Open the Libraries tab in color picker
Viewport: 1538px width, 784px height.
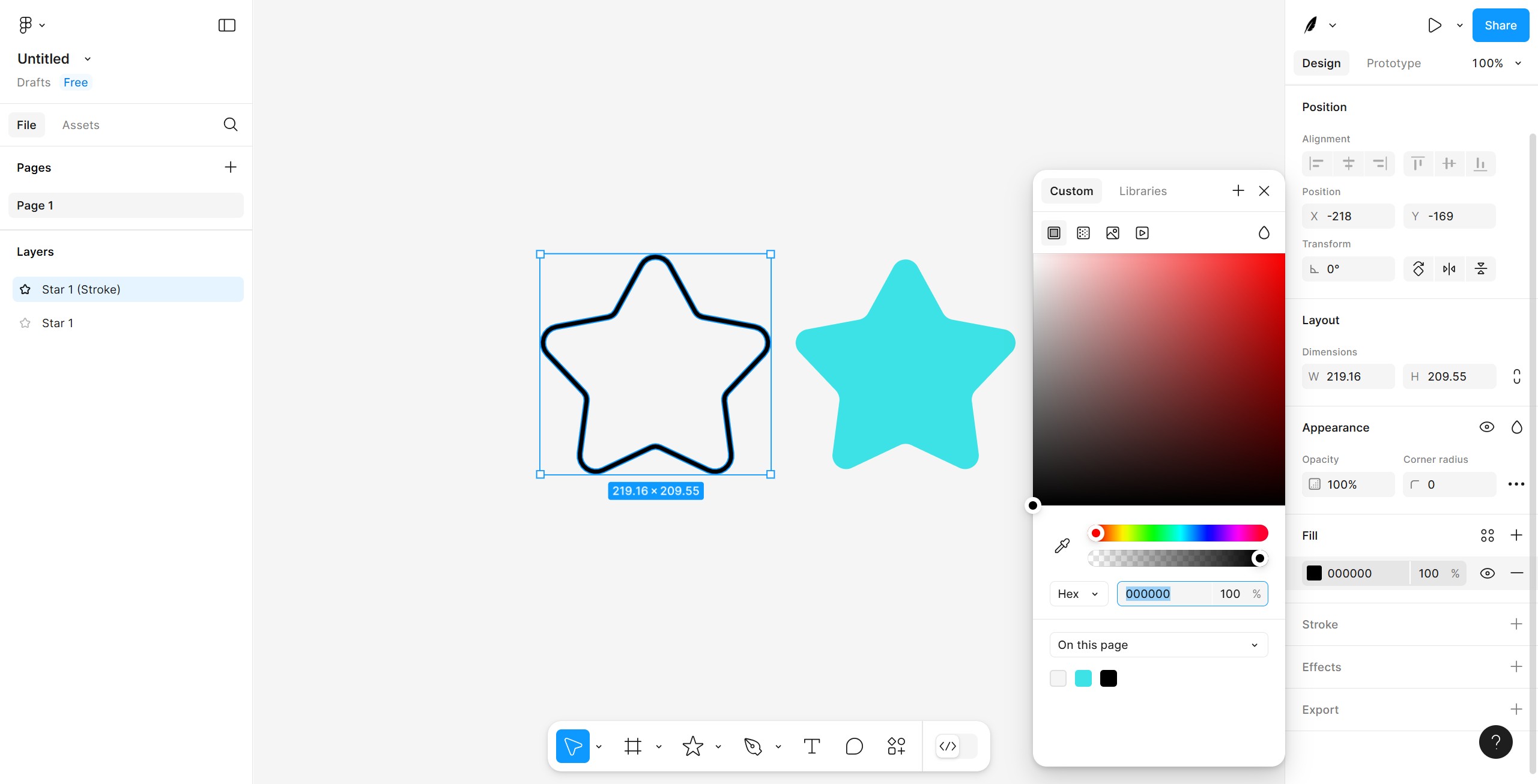(x=1142, y=191)
